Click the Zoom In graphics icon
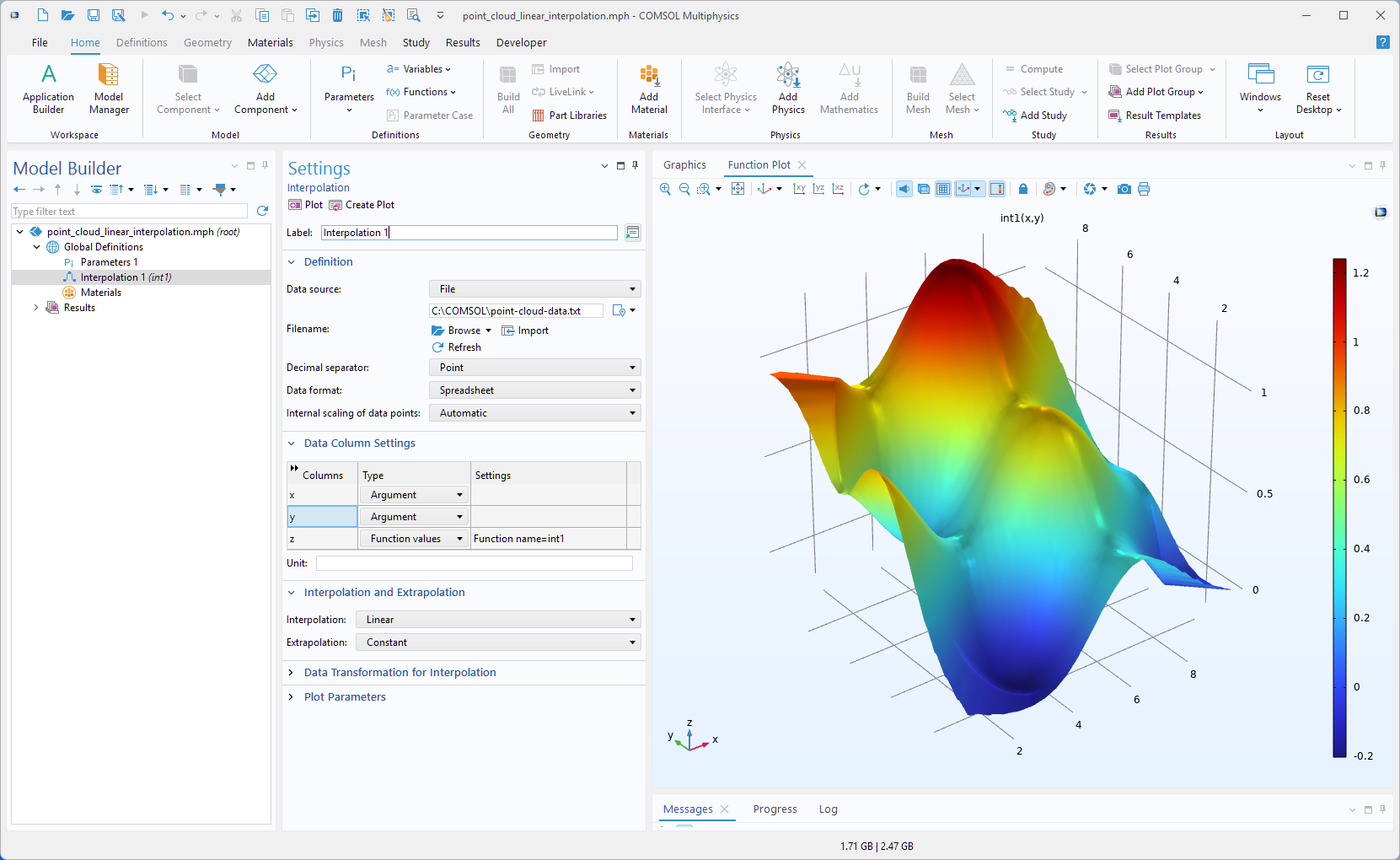This screenshot has width=1400, height=860. pyautogui.click(x=666, y=189)
